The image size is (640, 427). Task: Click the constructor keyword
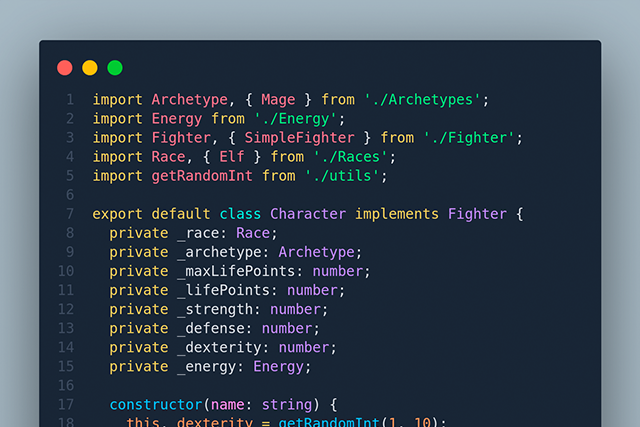[156, 405]
